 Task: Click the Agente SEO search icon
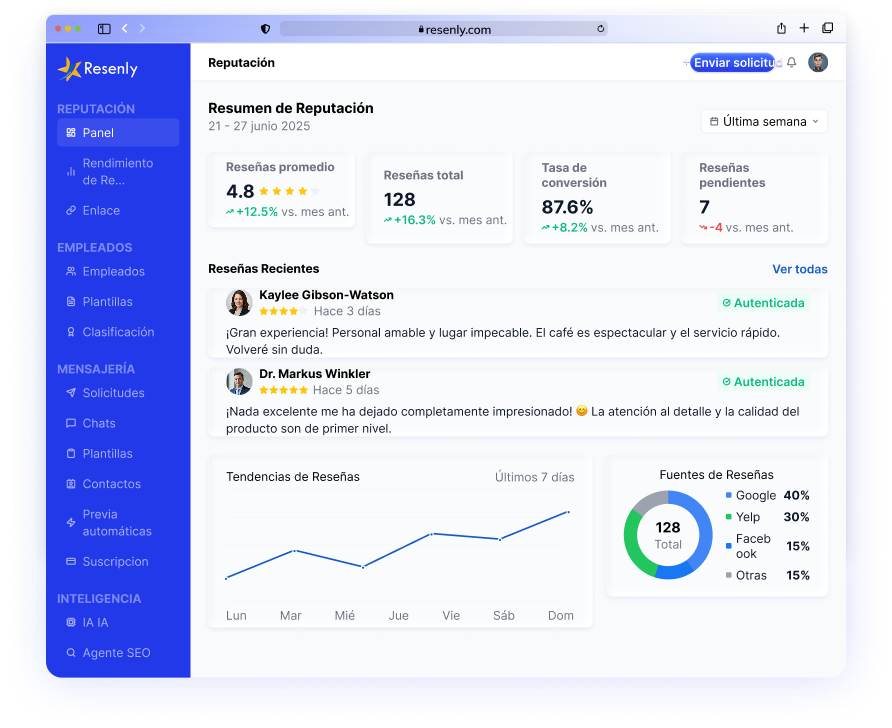tap(71, 652)
